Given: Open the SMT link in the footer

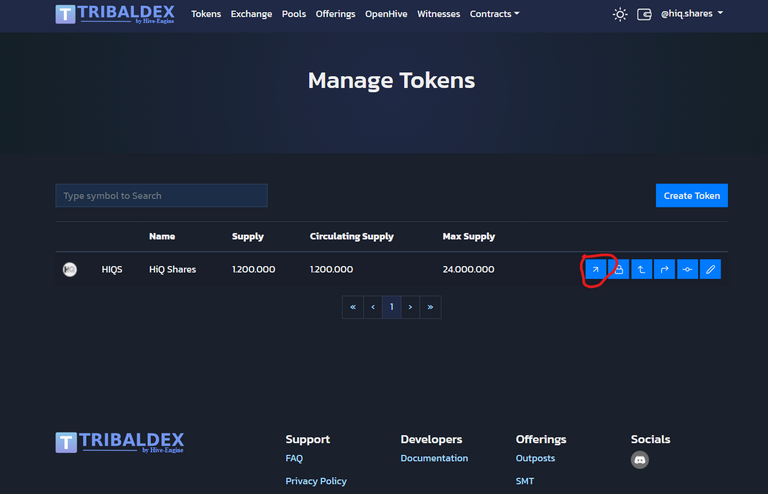Looking at the screenshot, I should click(525, 481).
